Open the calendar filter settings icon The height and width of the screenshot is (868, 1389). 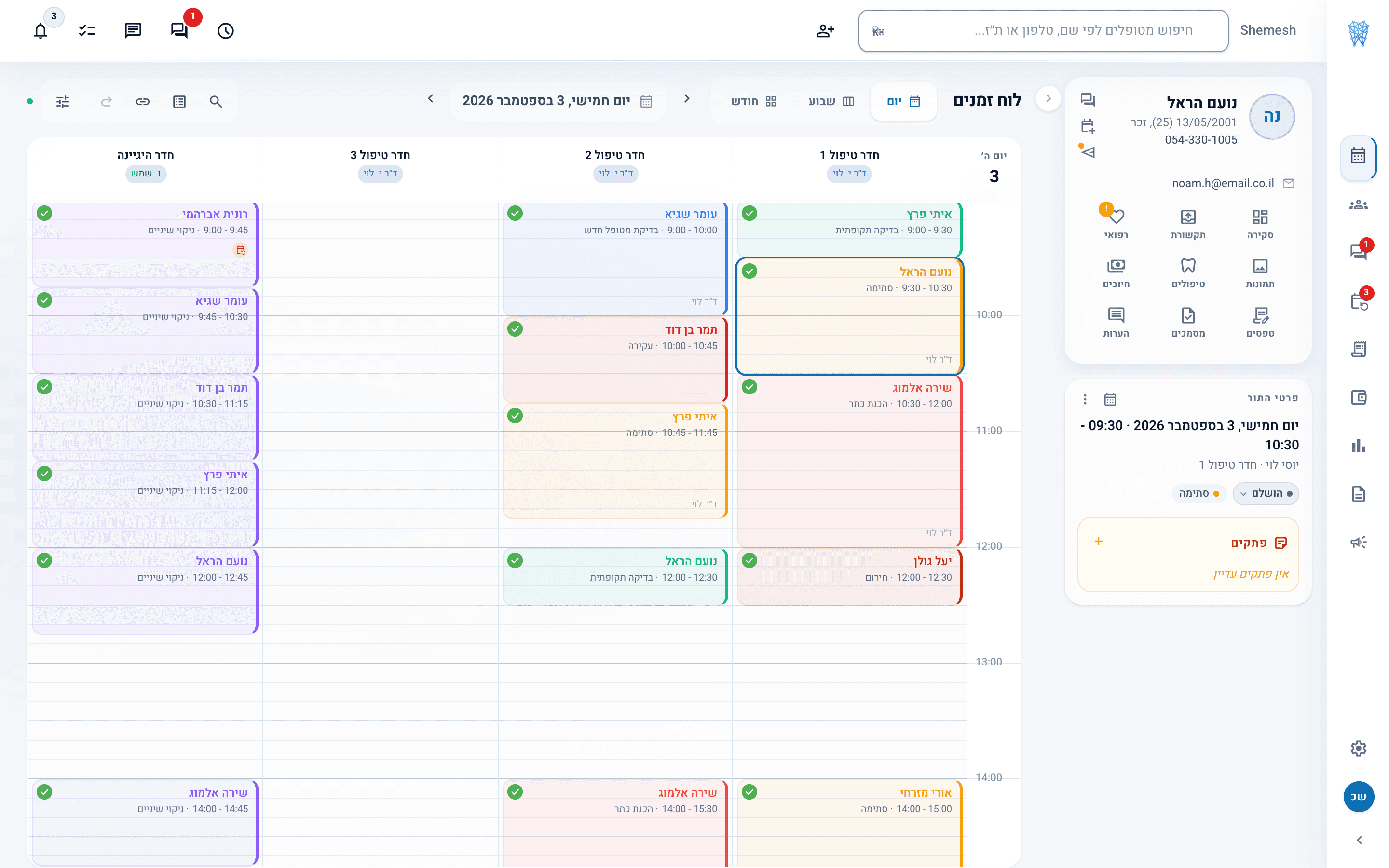click(63, 102)
